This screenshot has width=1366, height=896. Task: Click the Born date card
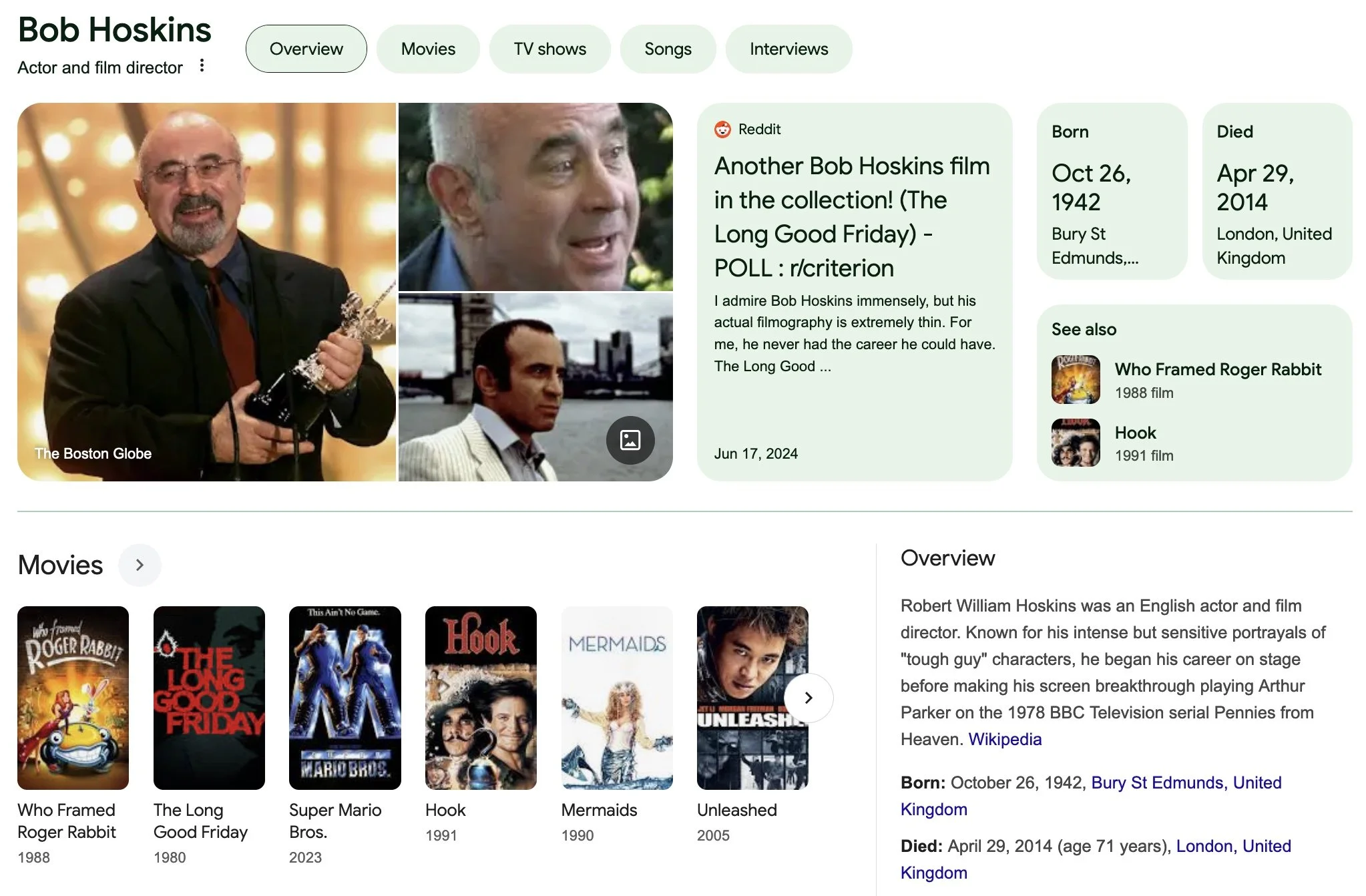click(x=1111, y=192)
